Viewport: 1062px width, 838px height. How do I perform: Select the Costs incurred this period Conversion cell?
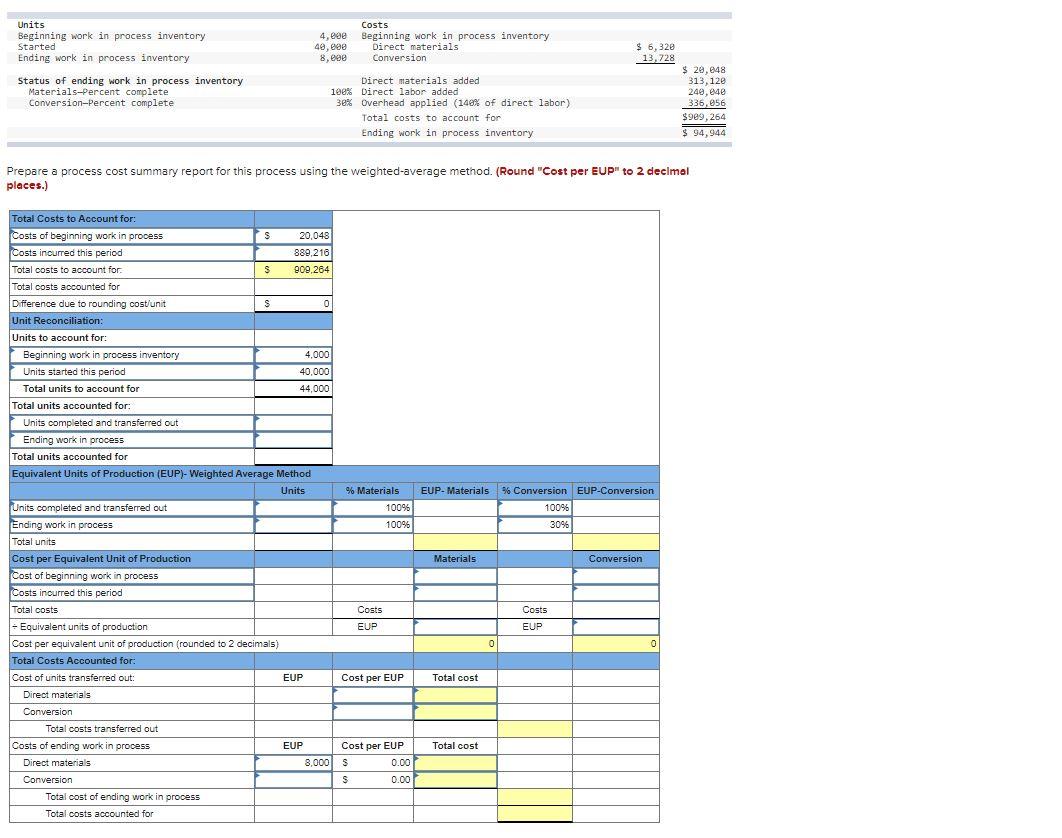point(614,592)
